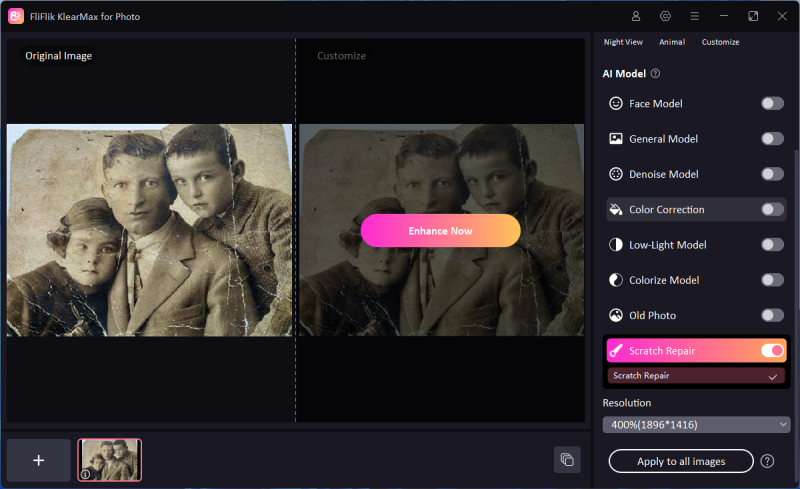
Task: Click the Old Photo icon
Action: (616, 315)
